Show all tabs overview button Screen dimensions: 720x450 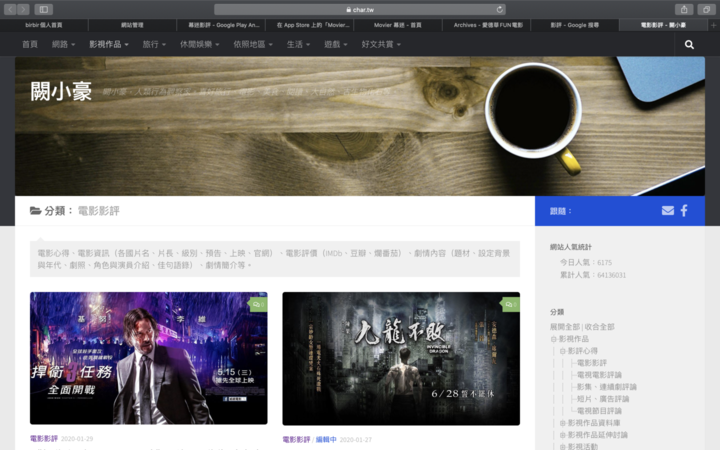pos(706,9)
